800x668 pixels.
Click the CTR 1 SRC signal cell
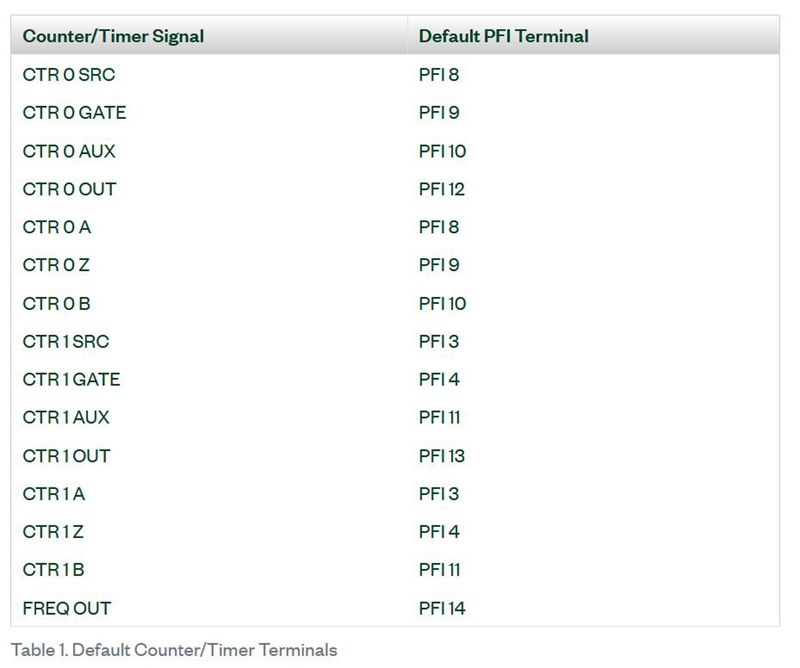(66, 341)
